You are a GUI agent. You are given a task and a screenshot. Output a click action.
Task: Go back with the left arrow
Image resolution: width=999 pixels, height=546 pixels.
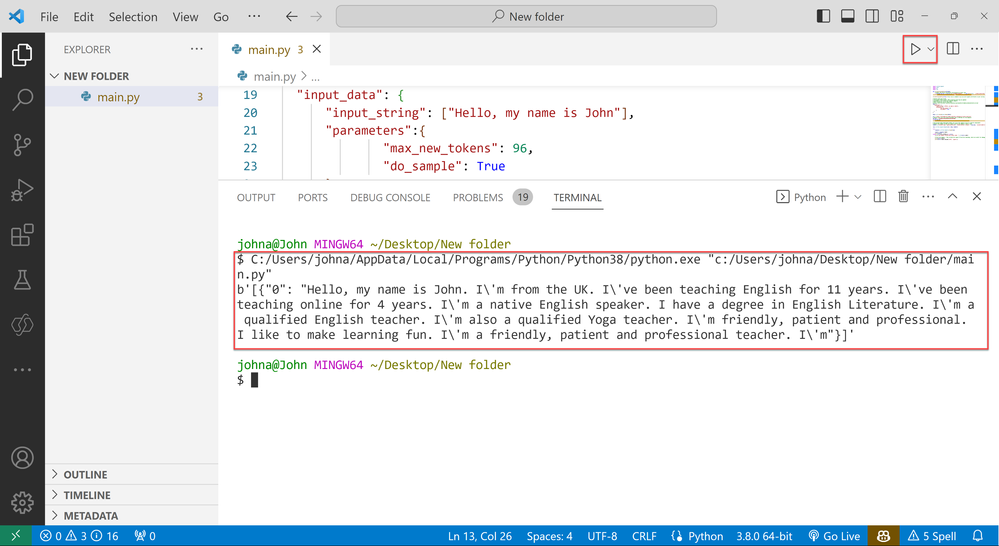tap(291, 17)
